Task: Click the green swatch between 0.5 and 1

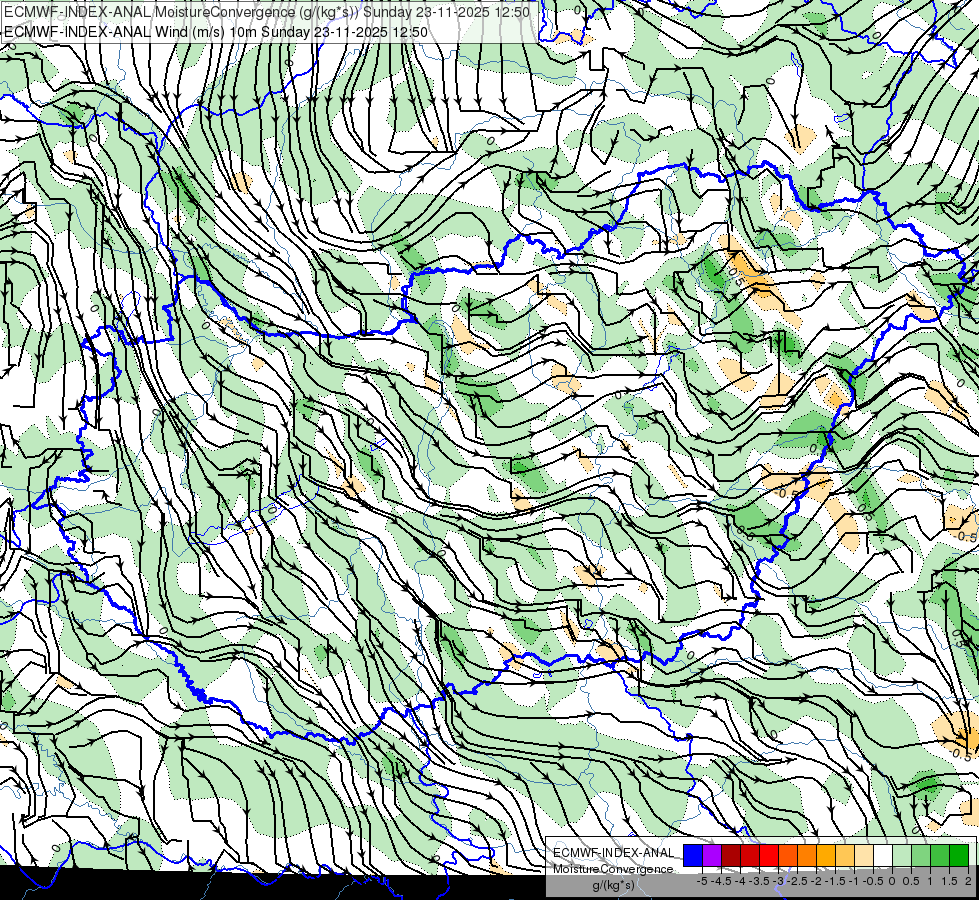Action: coord(921,856)
